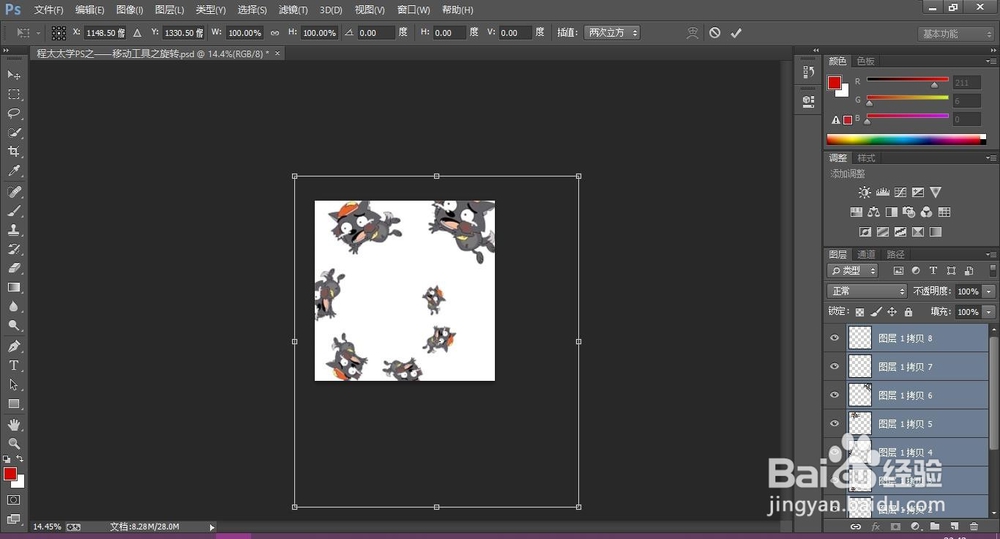The height and width of the screenshot is (539, 1000).
Task: Cancel the transform in options bar
Action: click(x=715, y=33)
